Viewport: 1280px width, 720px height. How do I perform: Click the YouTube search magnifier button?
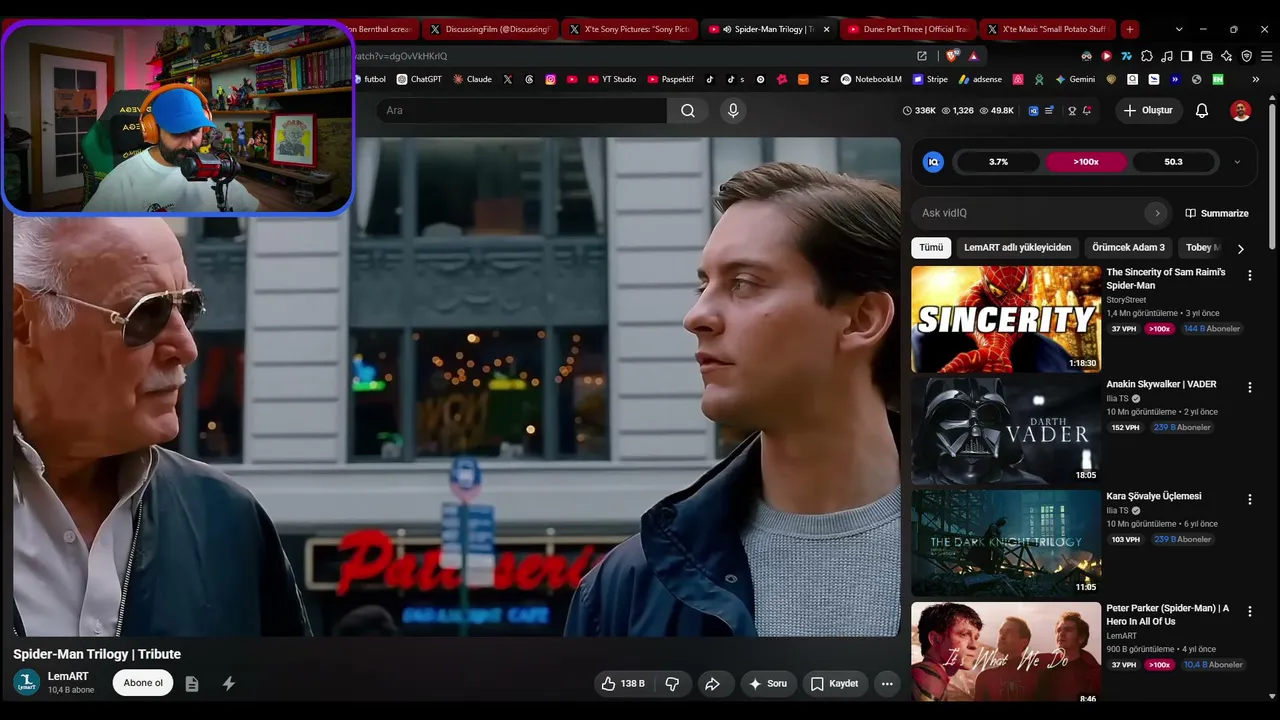coord(688,111)
